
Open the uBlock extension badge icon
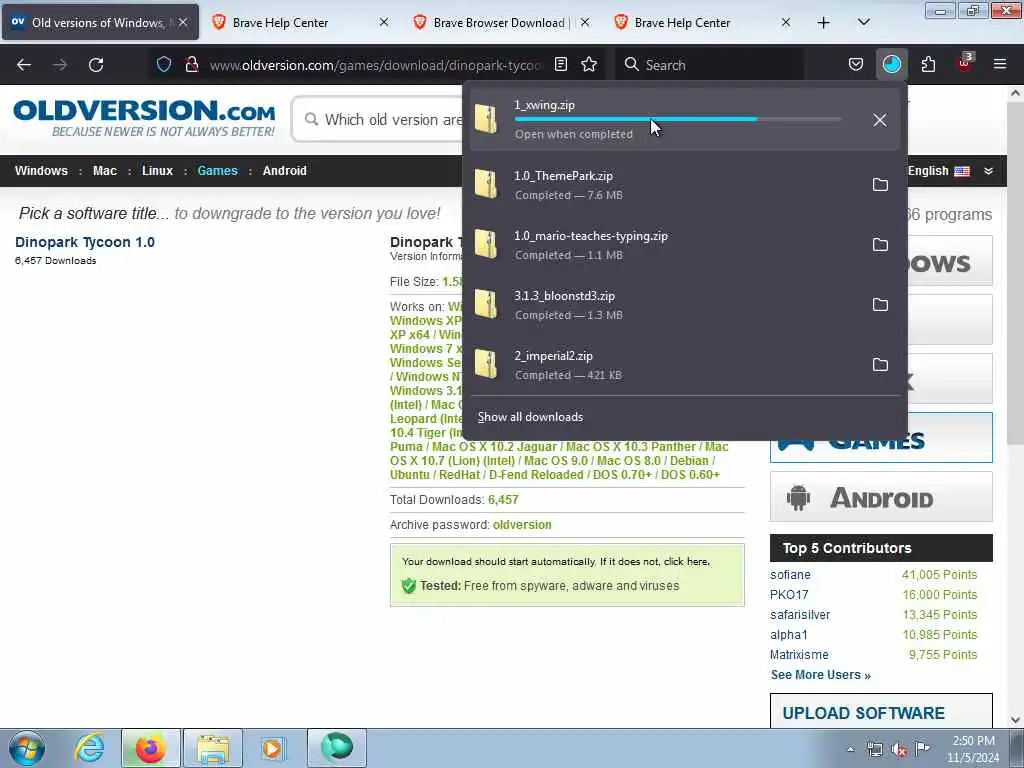pyautogui.click(x=965, y=63)
